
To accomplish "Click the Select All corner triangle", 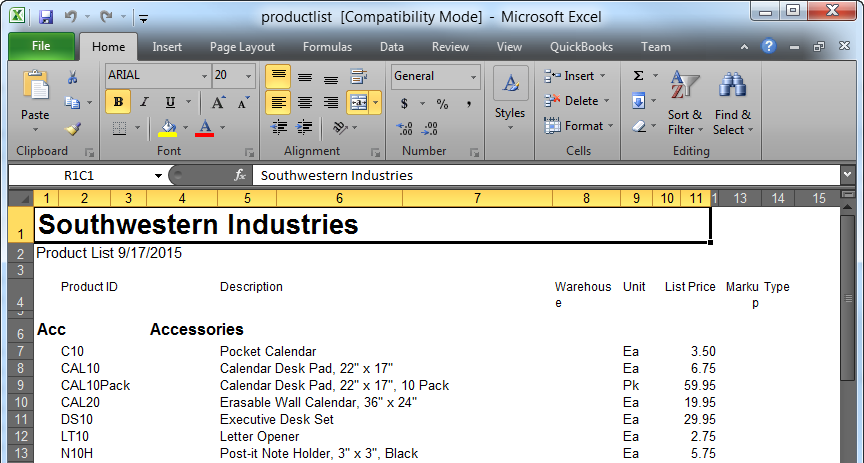I will pyautogui.click(x=21, y=198).
